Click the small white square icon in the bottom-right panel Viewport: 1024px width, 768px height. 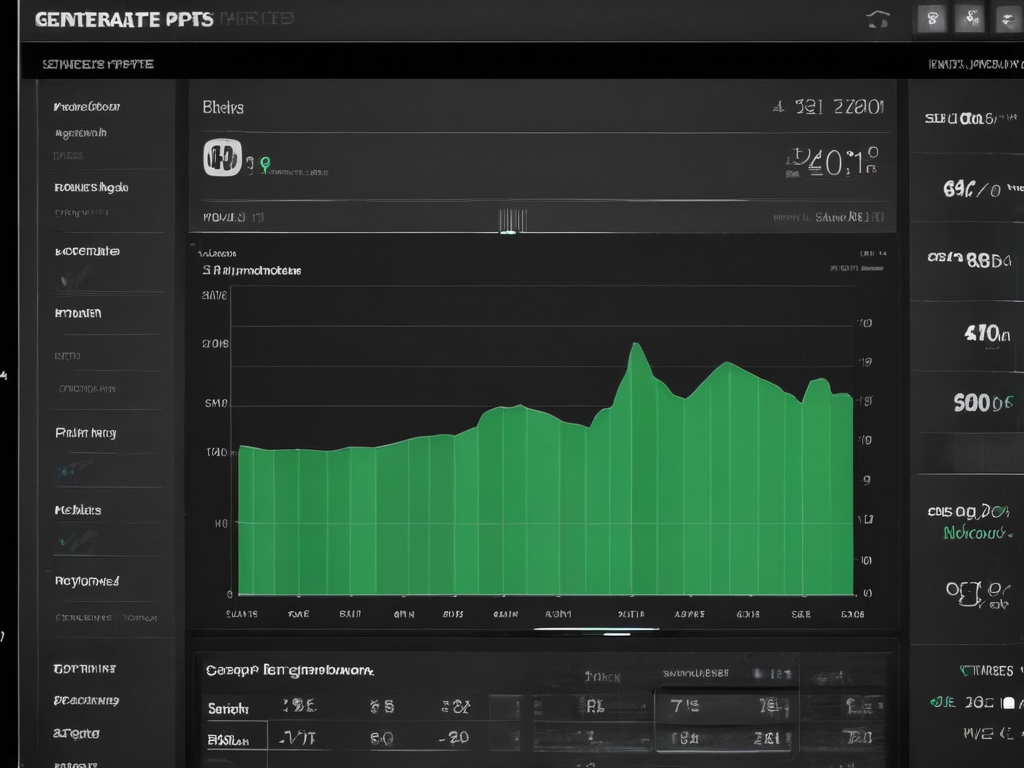1008,703
